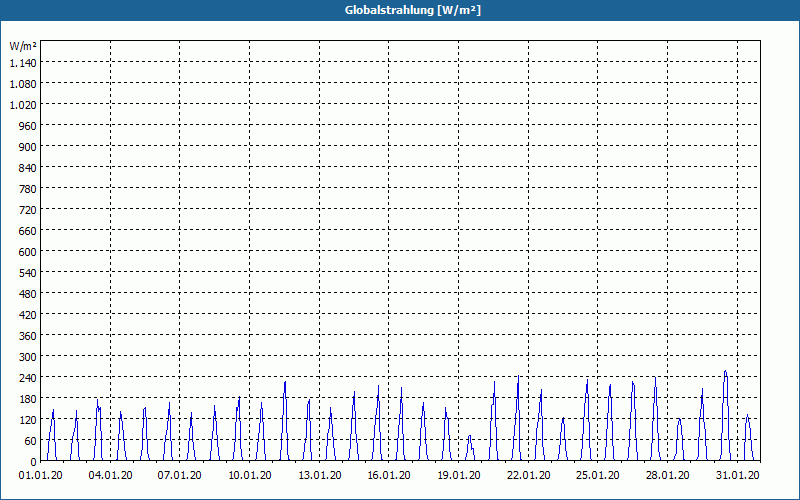Click the 900 y-axis label
Viewport: 800px width, 500px height.
click(28, 147)
